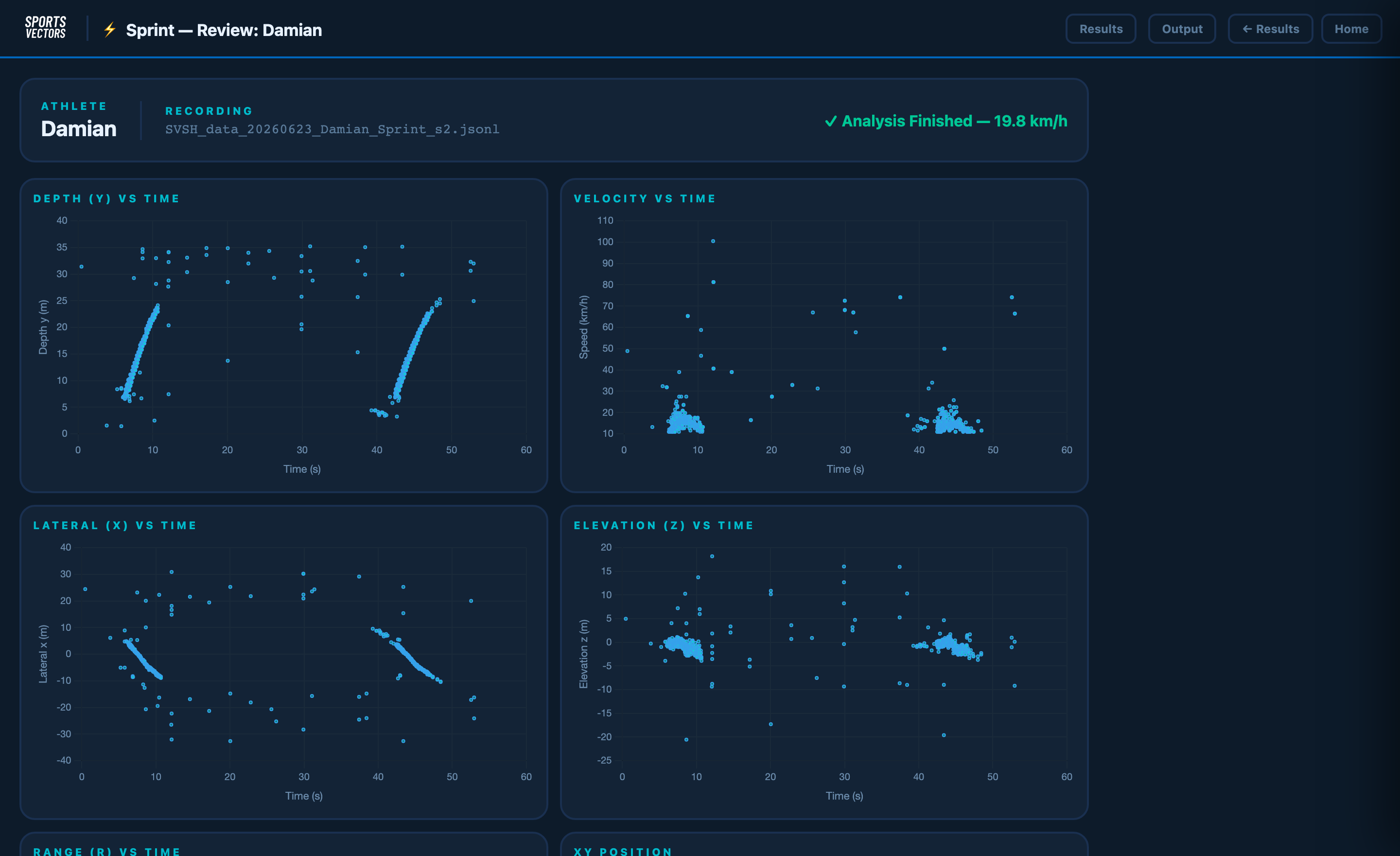The height and width of the screenshot is (856, 1400).
Task: Click the athlete name Damian
Action: click(x=78, y=129)
